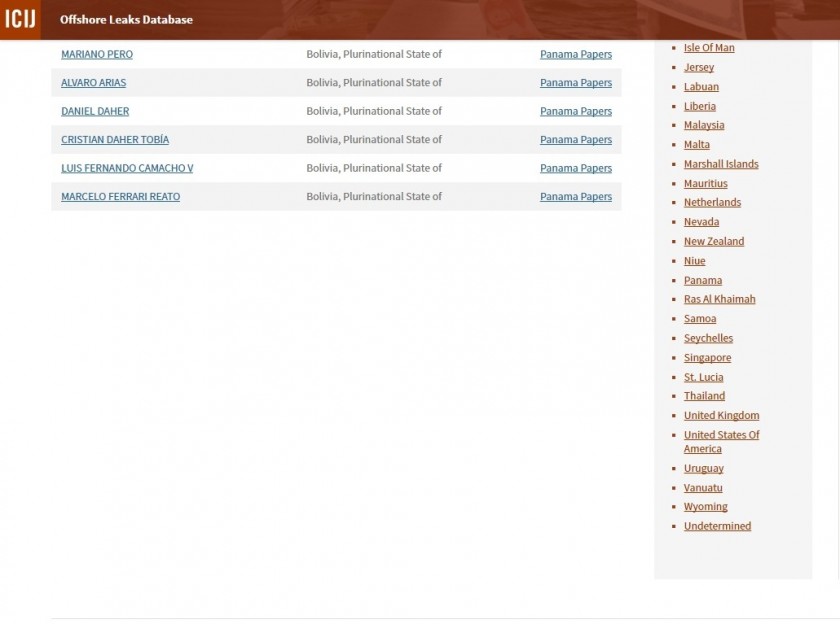Browse the United States Of America jurisdiction
This screenshot has height=624, width=840.
721,442
